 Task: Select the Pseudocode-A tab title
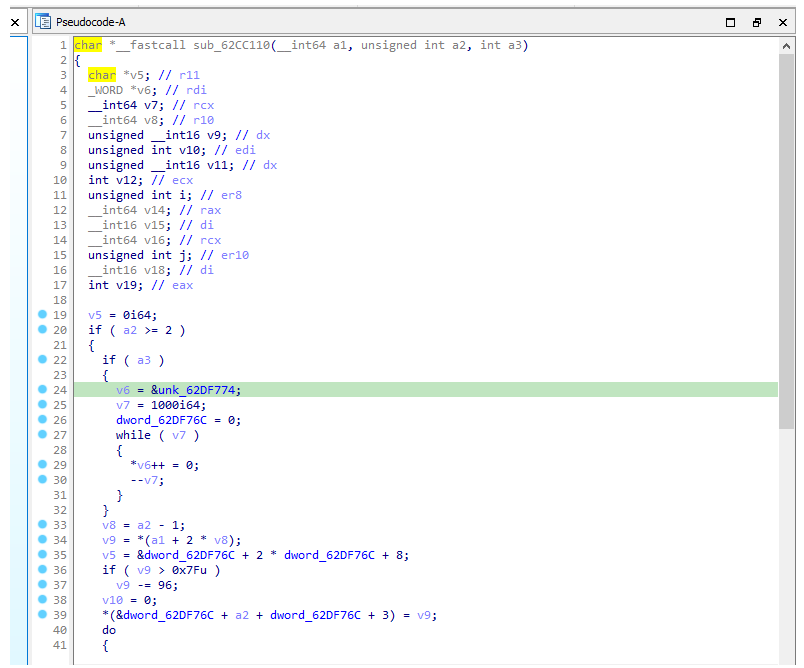coord(90,22)
